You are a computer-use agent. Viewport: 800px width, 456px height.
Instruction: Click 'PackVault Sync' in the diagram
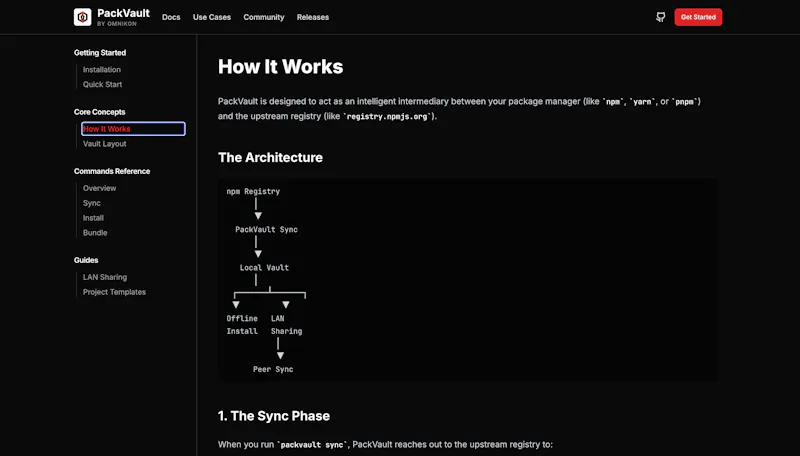click(x=266, y=230)
